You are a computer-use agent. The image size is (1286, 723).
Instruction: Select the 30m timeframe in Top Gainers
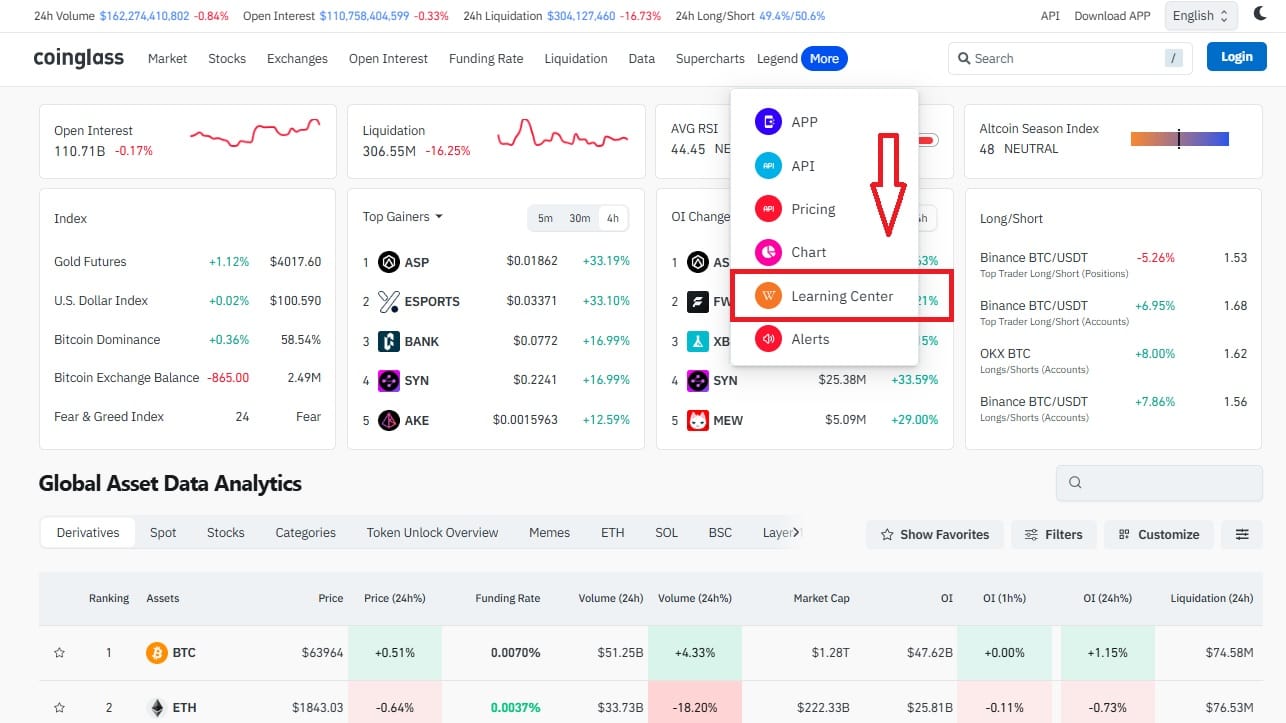(x=580, y=218)
